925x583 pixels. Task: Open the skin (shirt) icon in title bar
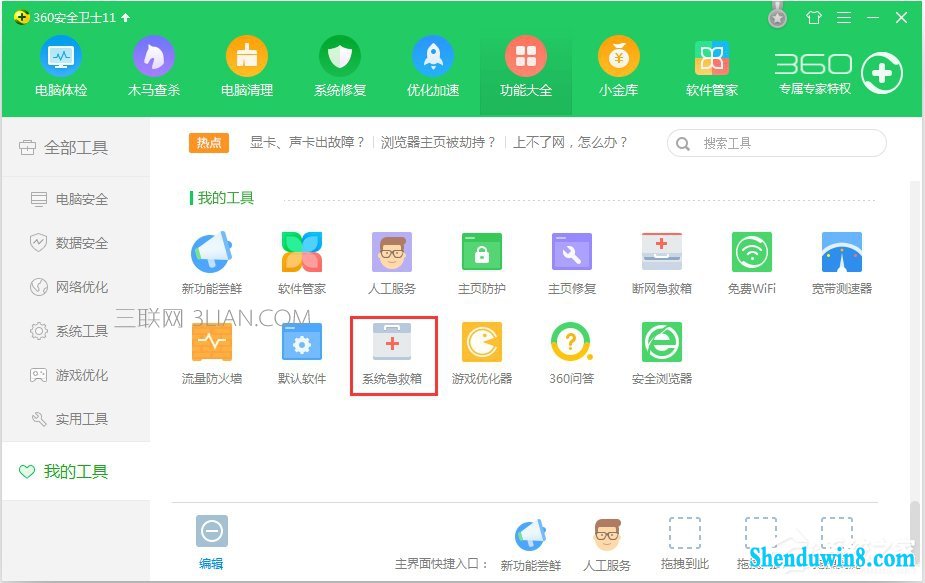(814, 18)
